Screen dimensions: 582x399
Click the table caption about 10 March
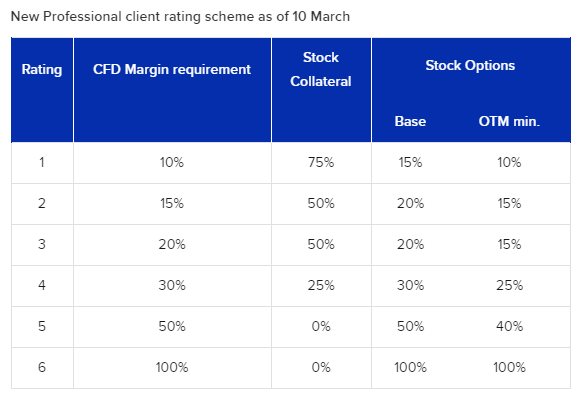tap(180, 16)
